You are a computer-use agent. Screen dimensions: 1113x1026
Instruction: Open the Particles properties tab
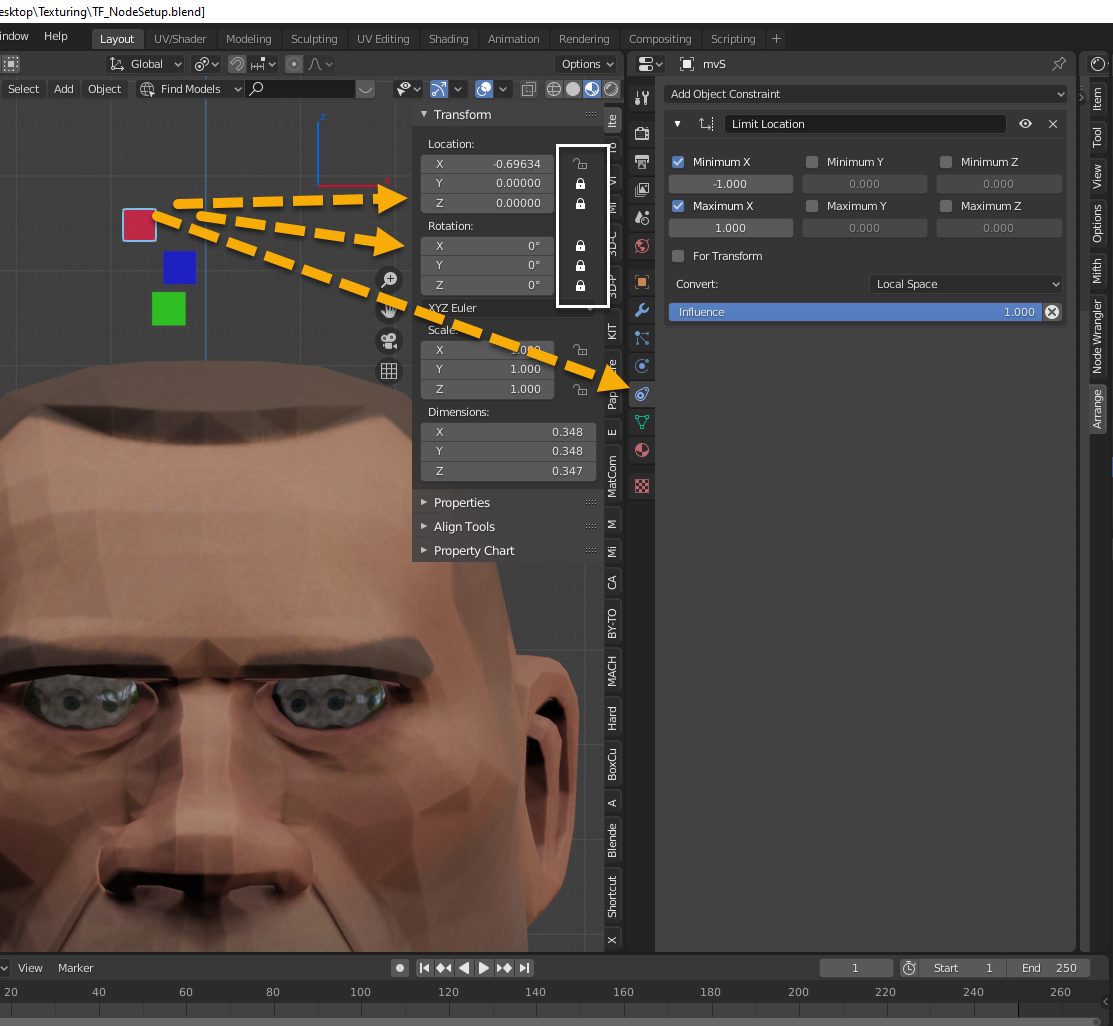point(642,338)
